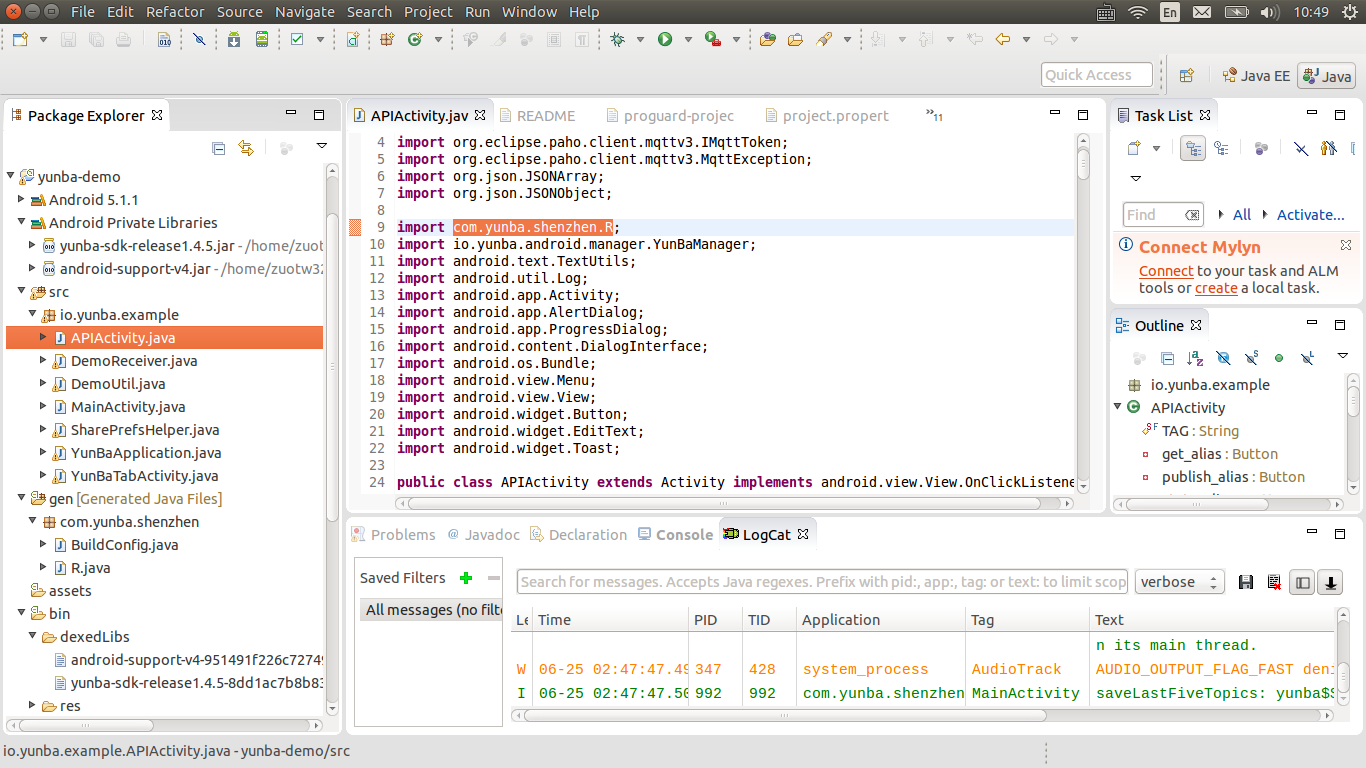Click the Connect link in Mylyn
The width and height of the screenshot is (1366, 768).
click(x=1165, y=271)
